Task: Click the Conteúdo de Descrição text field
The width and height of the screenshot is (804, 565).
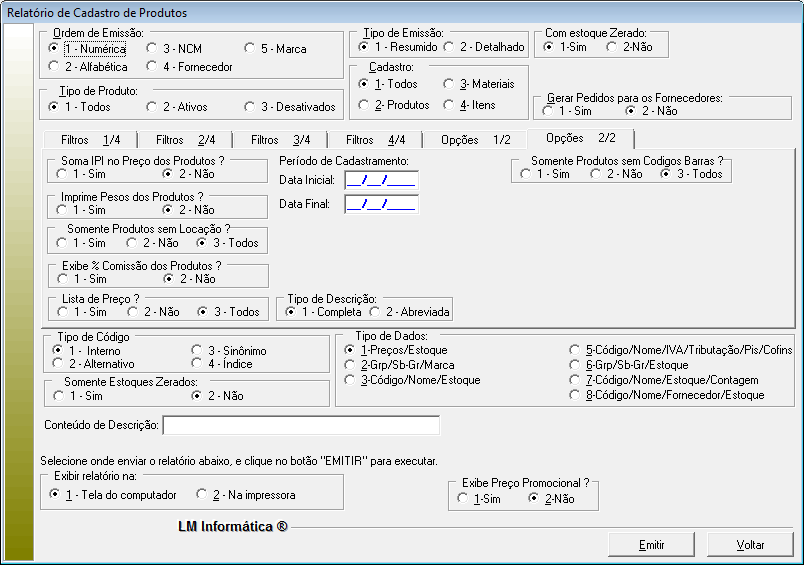Action: [x=300, y=426]
